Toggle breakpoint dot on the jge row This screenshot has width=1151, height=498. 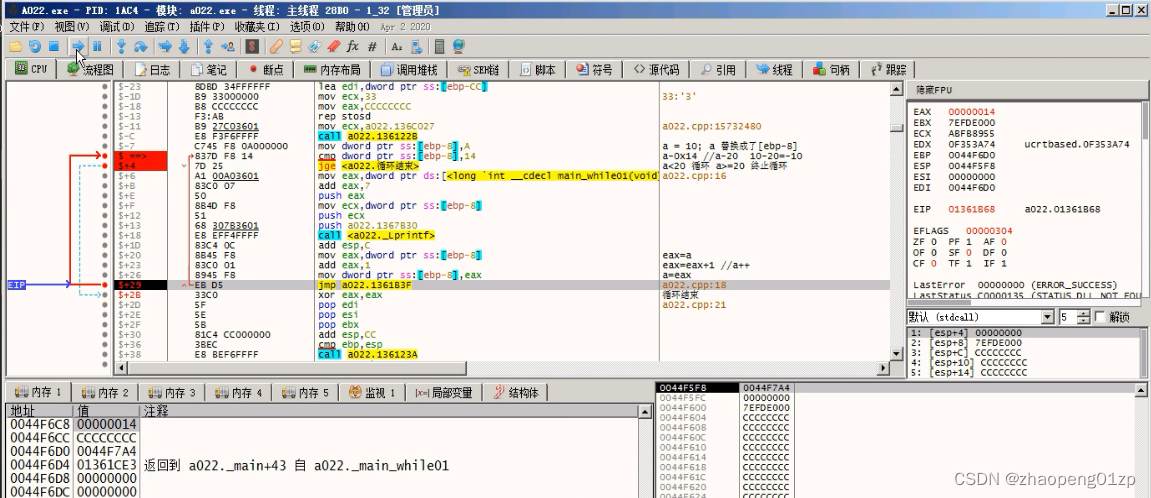106,166
